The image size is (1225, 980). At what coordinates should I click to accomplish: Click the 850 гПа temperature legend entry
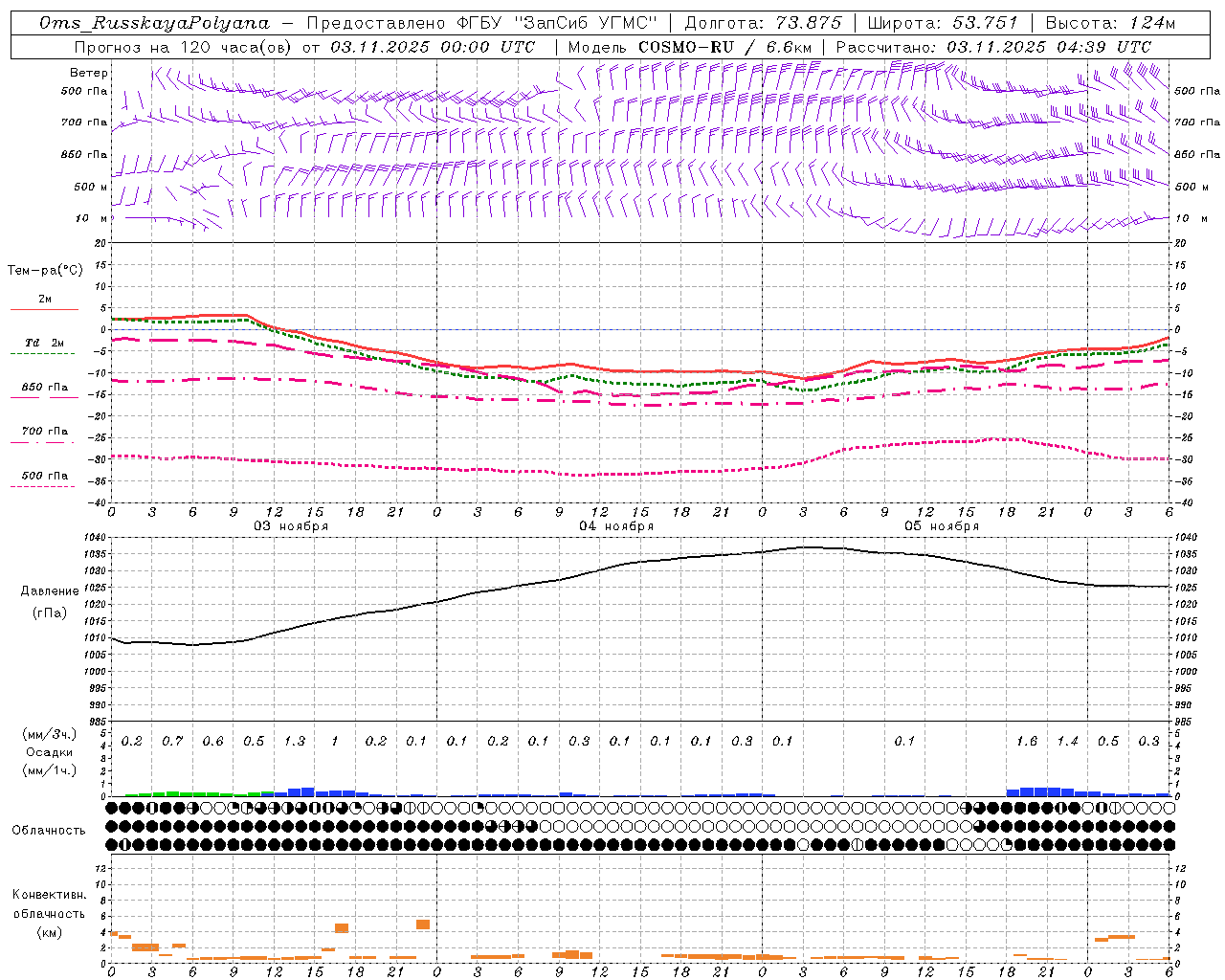point(44,388)
